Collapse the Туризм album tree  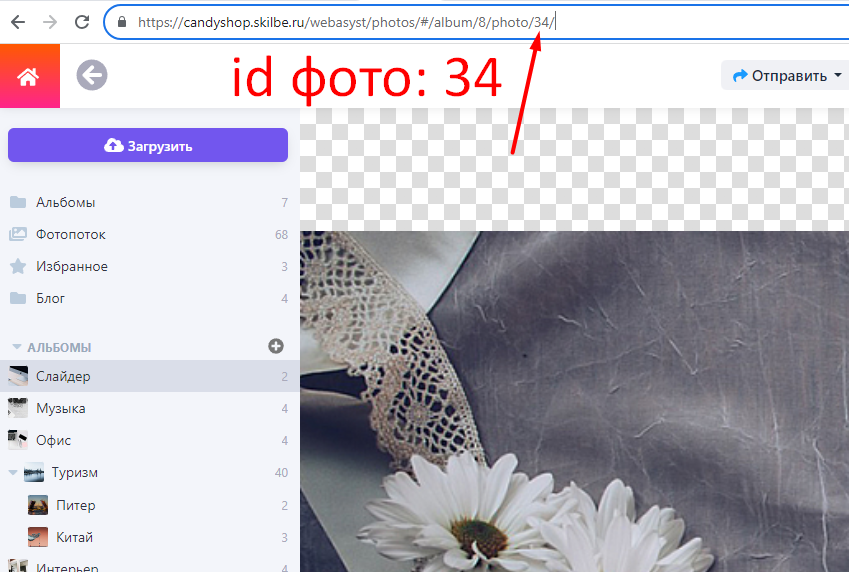point(14,473)
